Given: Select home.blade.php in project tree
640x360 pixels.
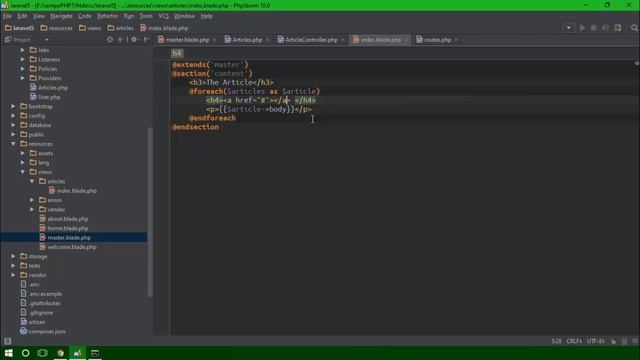Looking at the screenshot, I should click(x=64, y=229).
